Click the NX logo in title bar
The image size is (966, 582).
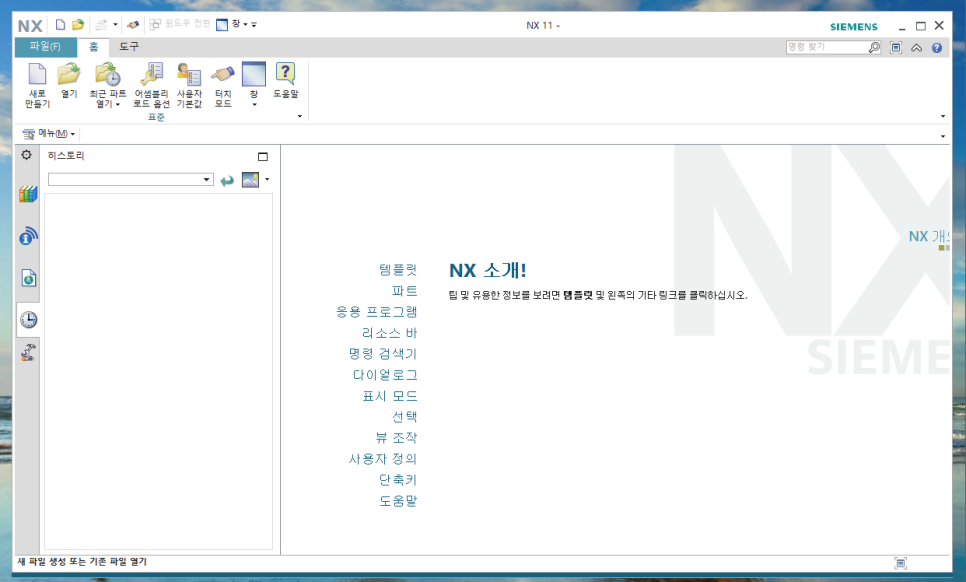point(30,26)
